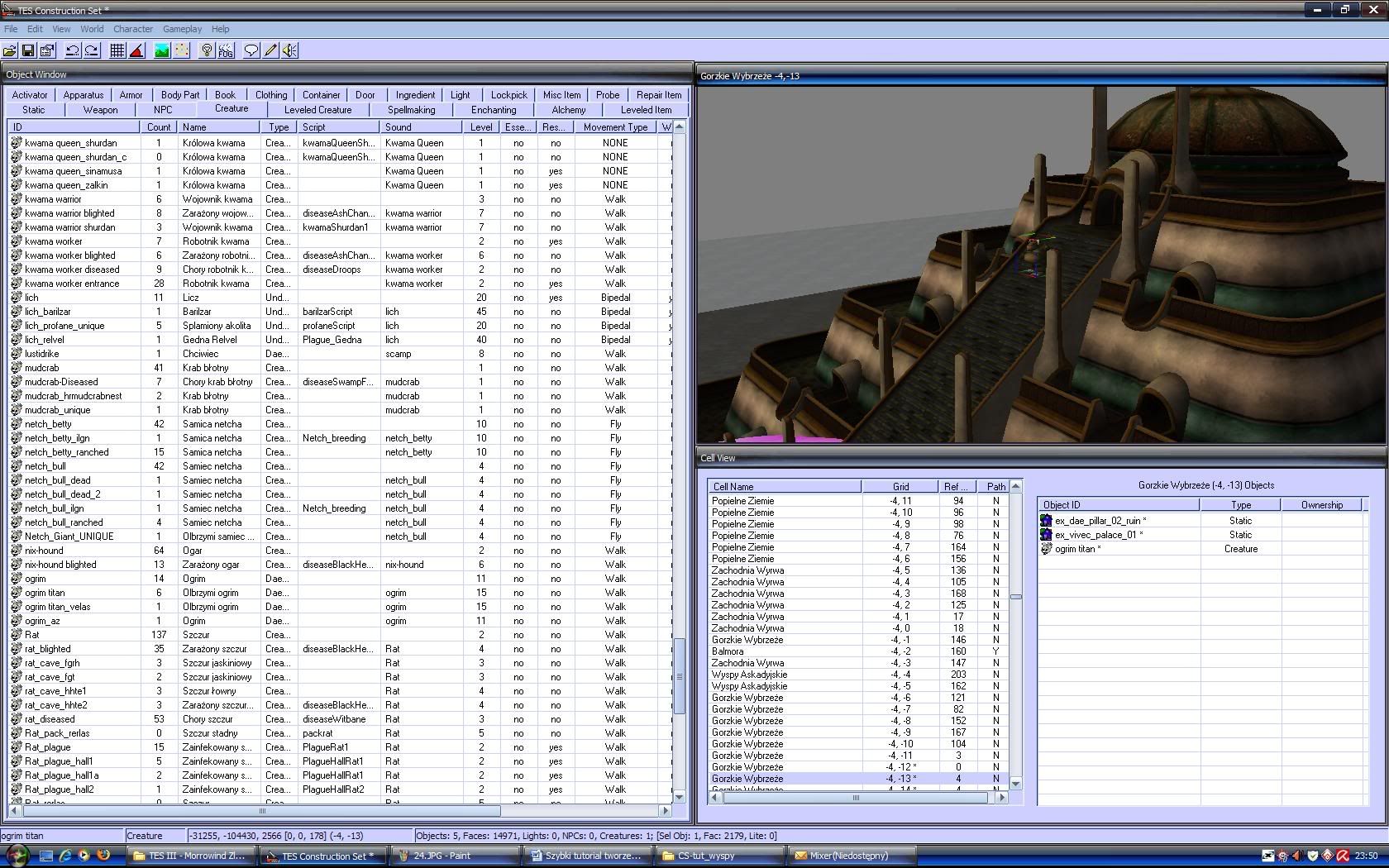Viewport: 1389px width, 868px height.
Task: Click the creature icon beside lich_barilzar
Action: tap(16, 312)
